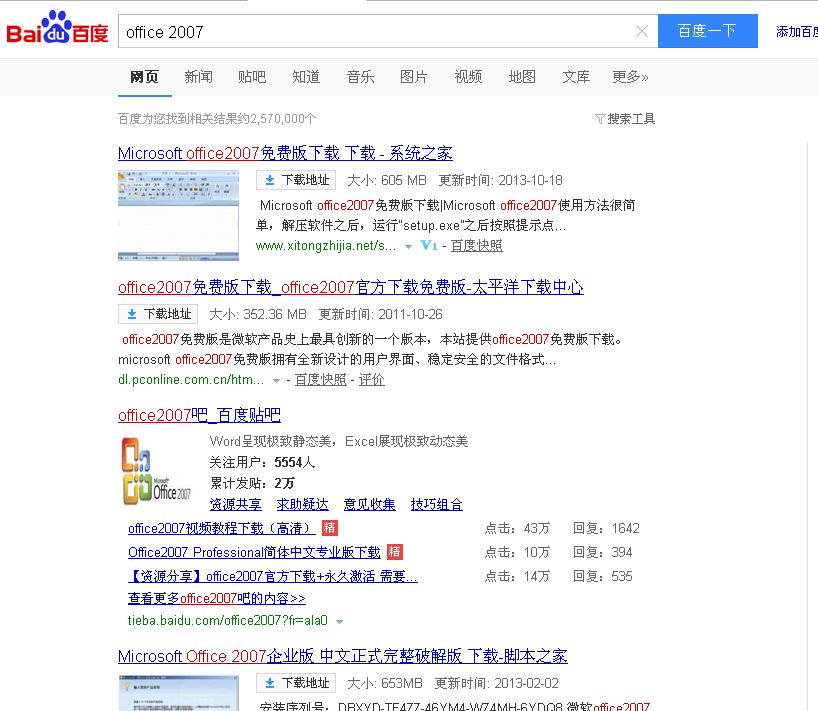The width and height of the screenshot is (818, 711).
Task: Switch to the 贴吧 tab
Action: (x=252, y=77)
